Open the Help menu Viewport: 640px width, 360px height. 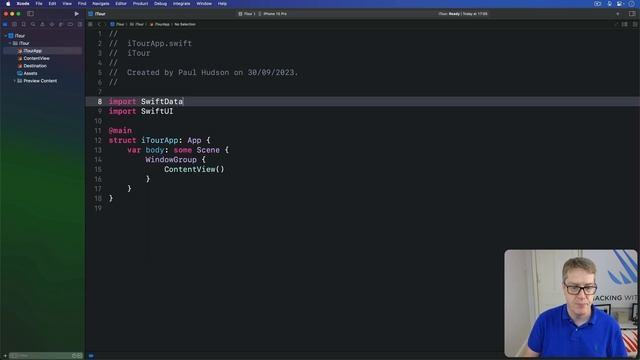point(222,4)
